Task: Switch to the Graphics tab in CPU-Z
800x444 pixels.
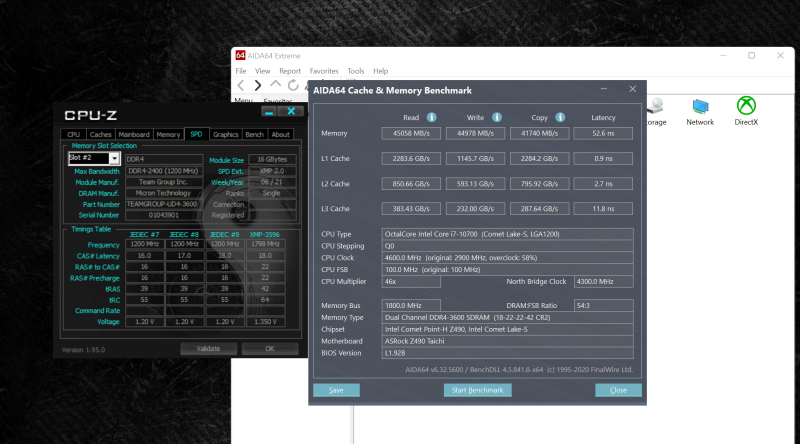Action: 226,134
